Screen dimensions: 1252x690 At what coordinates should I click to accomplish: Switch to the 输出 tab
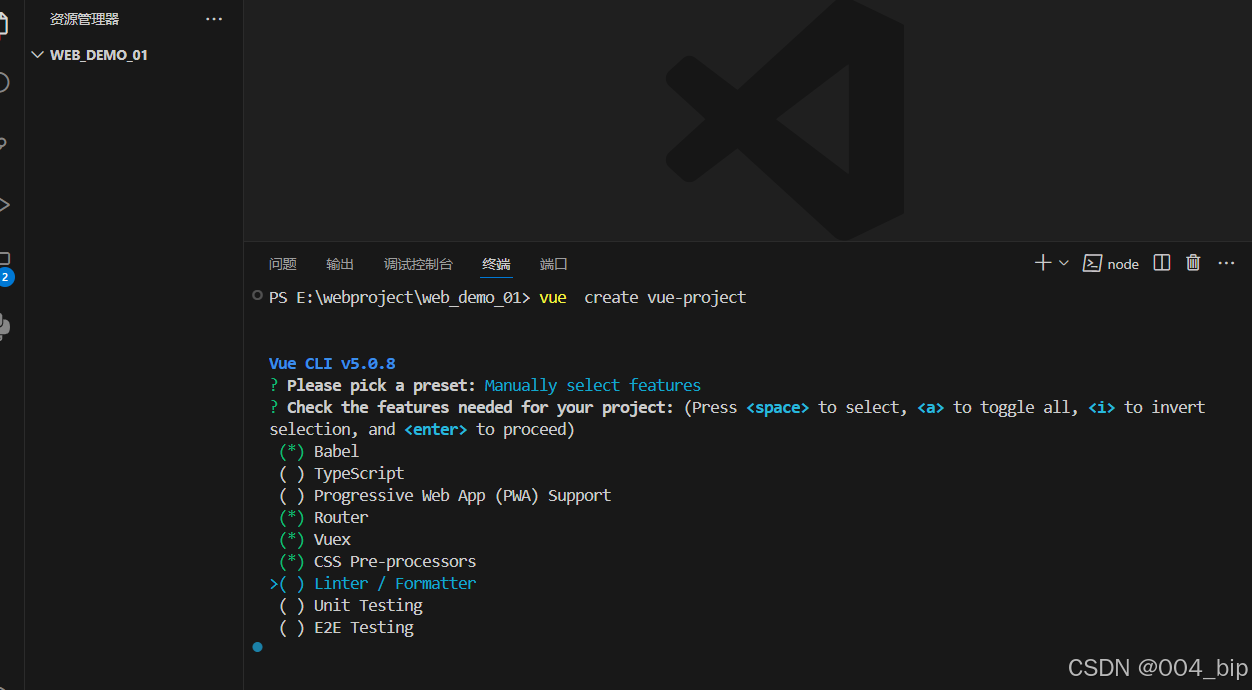[x=340, y=264]
